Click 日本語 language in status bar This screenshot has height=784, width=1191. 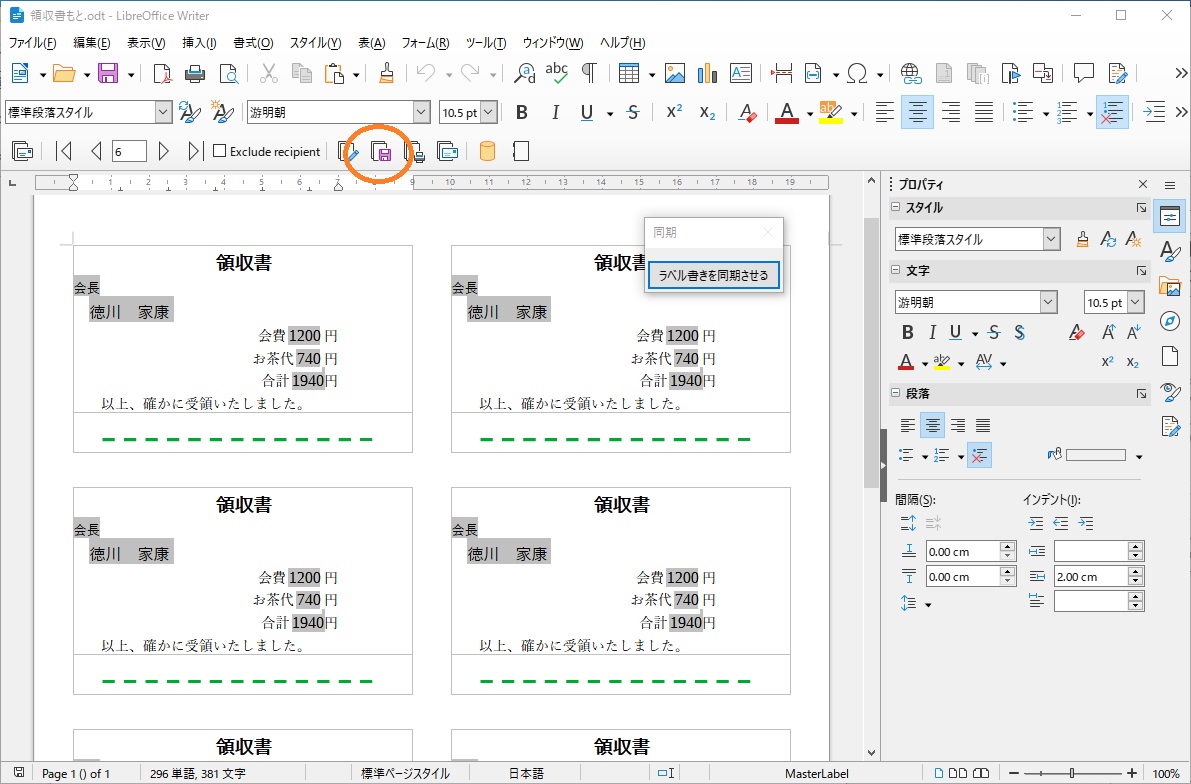[526, 773]
